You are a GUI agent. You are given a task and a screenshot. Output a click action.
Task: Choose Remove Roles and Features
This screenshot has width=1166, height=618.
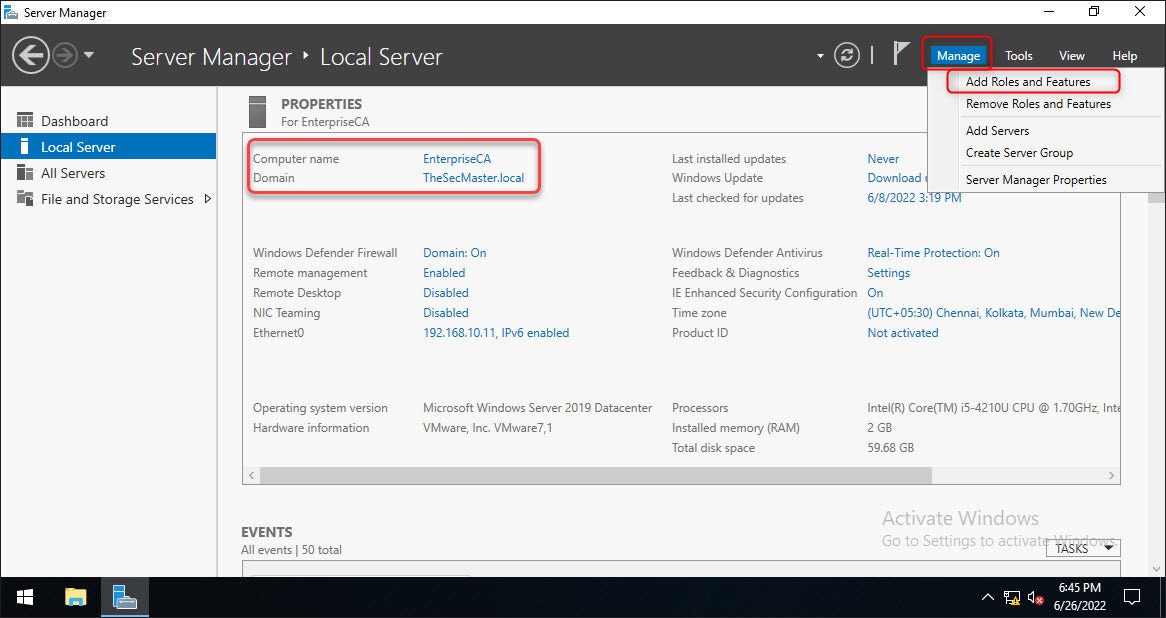pyautogui.click(x=1038, y=104)
